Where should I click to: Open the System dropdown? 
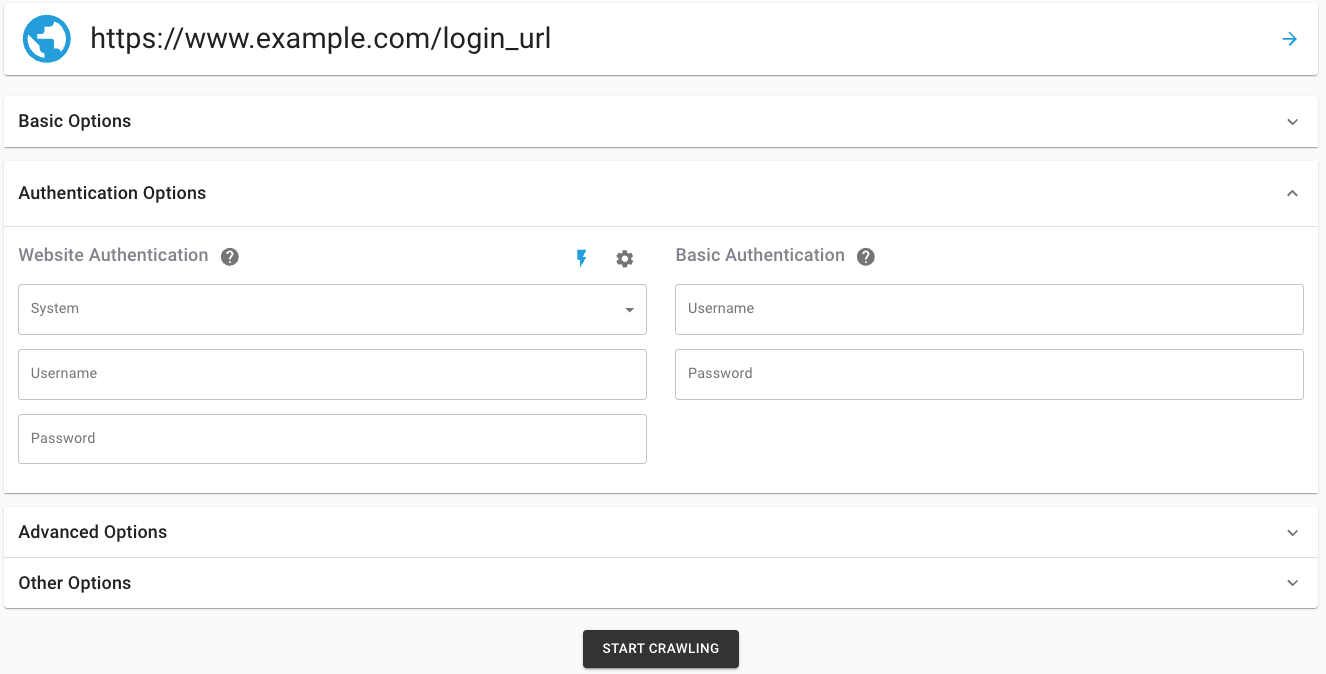(332, 310)
